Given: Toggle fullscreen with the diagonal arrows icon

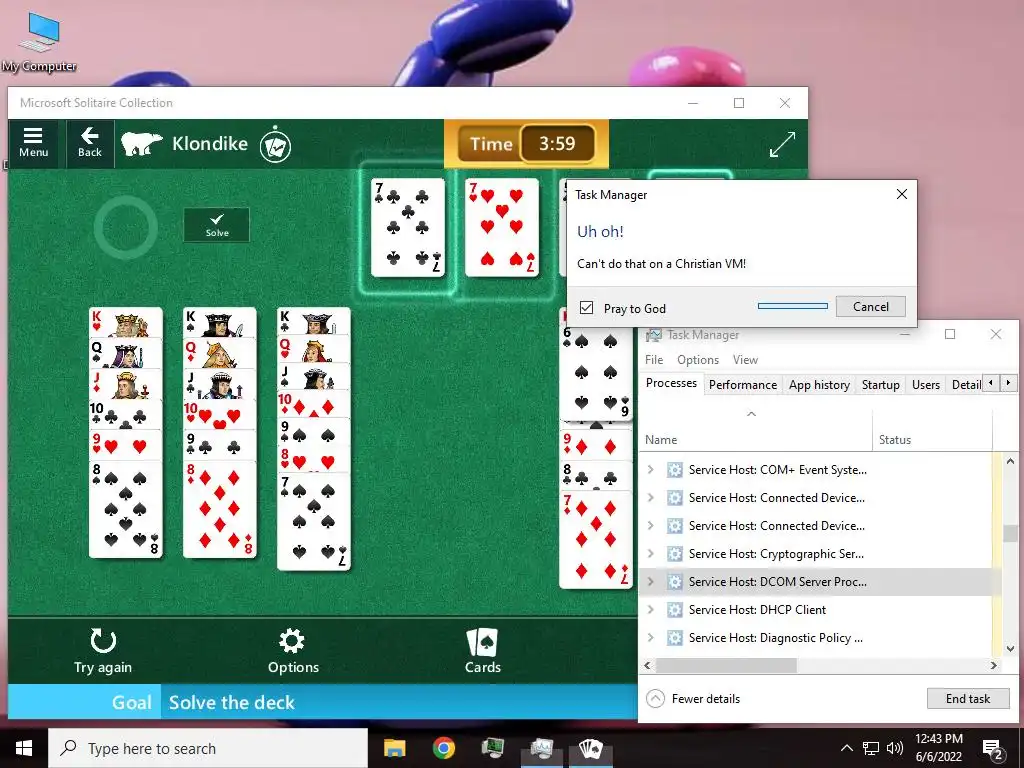Looking at the screenshot, I should (782, 144).
